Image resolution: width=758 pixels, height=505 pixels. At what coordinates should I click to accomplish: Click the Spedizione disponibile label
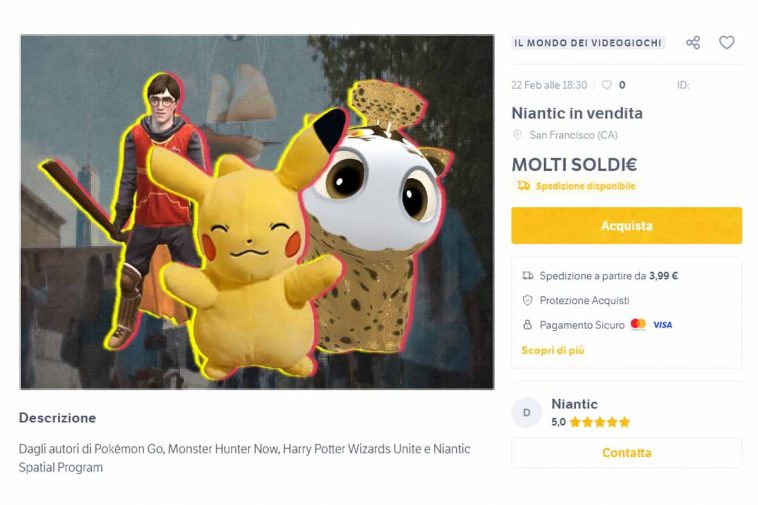click(585, 186)
